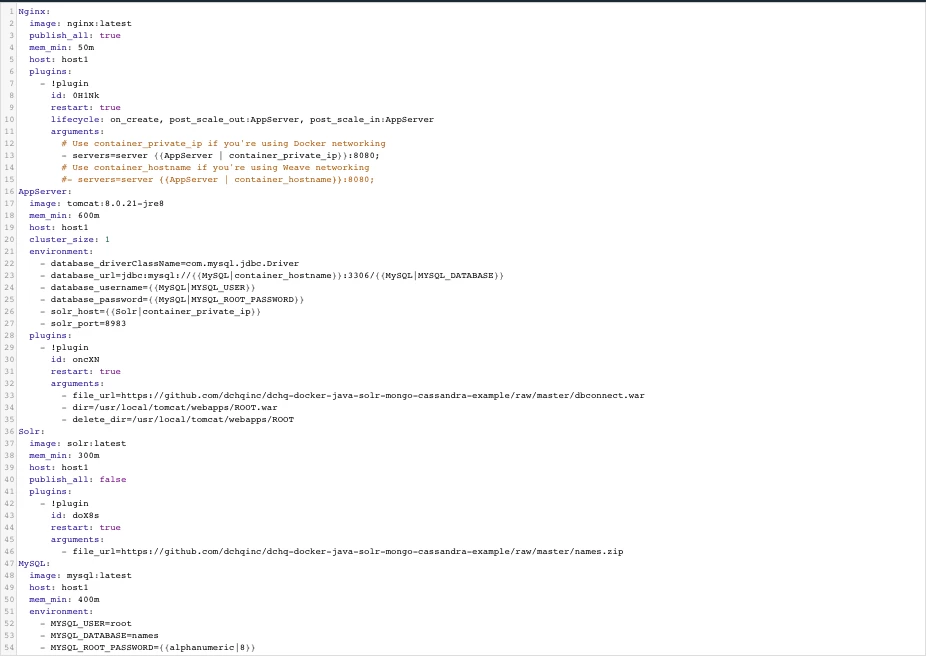
Task: Click 'image: tomcat:8.0.21-jre8' line
Action: tap(97, 204)
